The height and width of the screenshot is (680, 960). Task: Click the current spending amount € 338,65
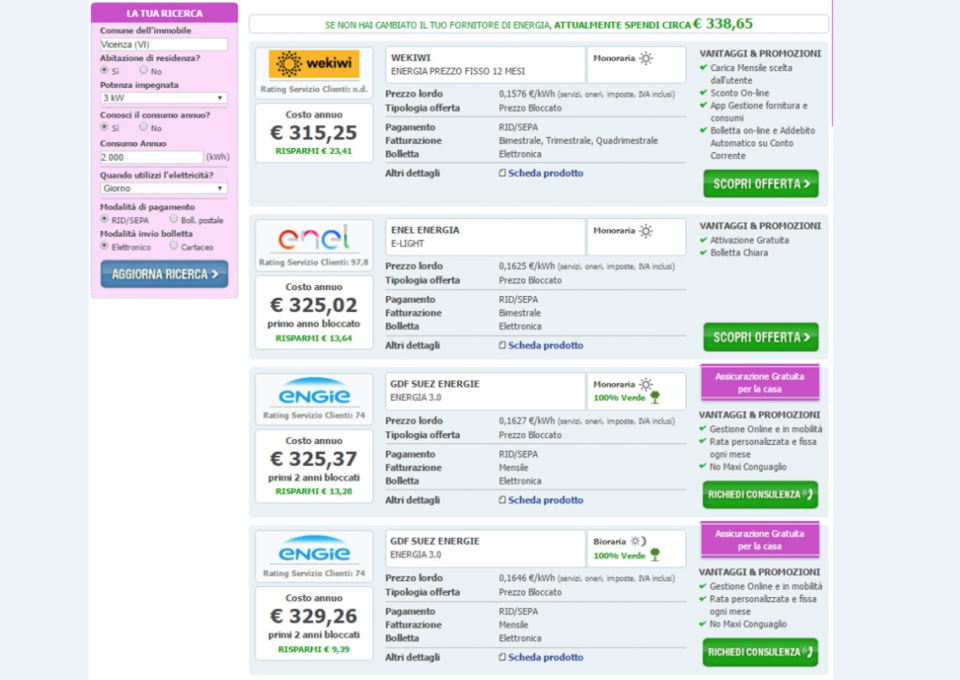point(723,24)
